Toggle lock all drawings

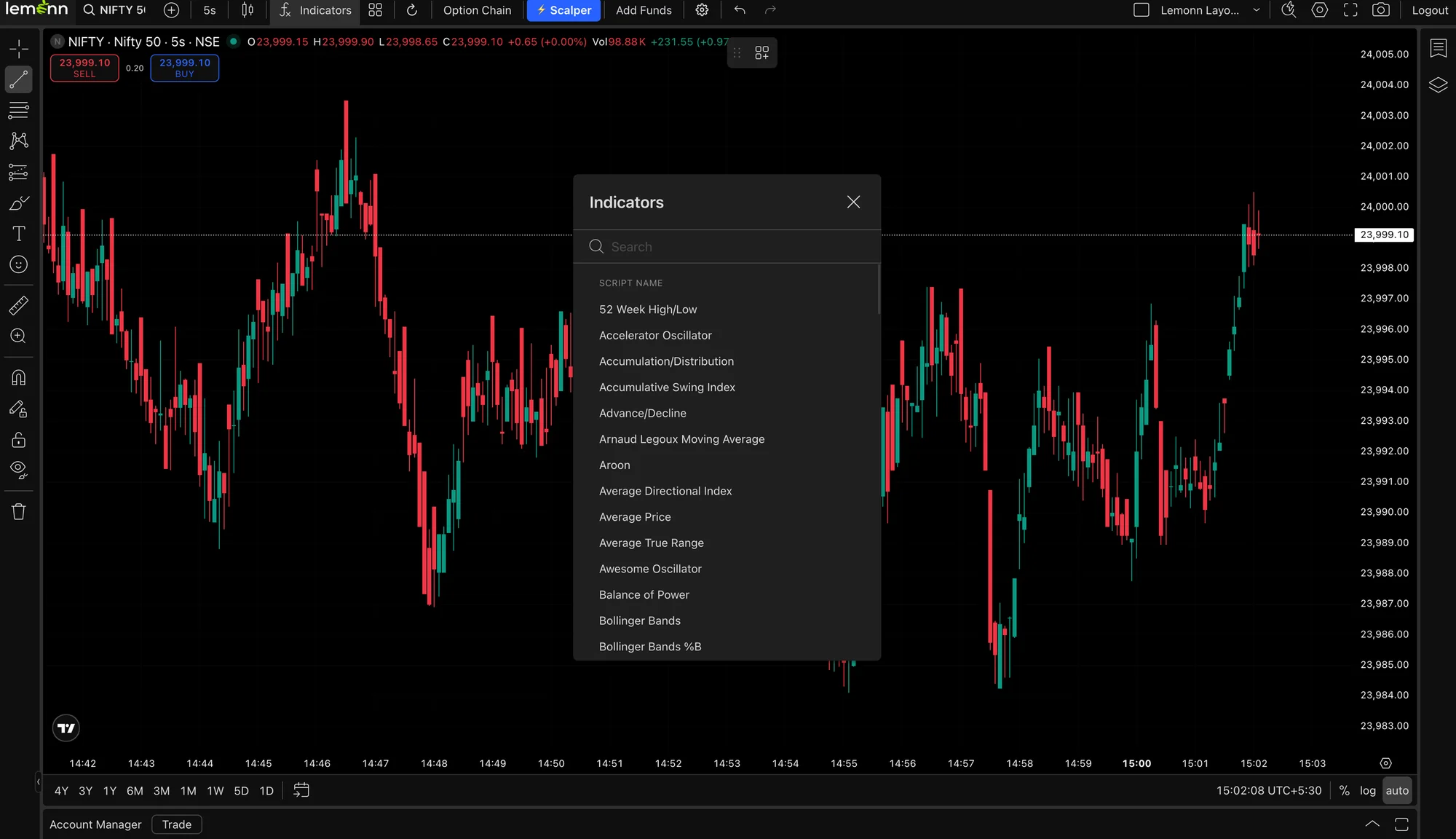19,440
